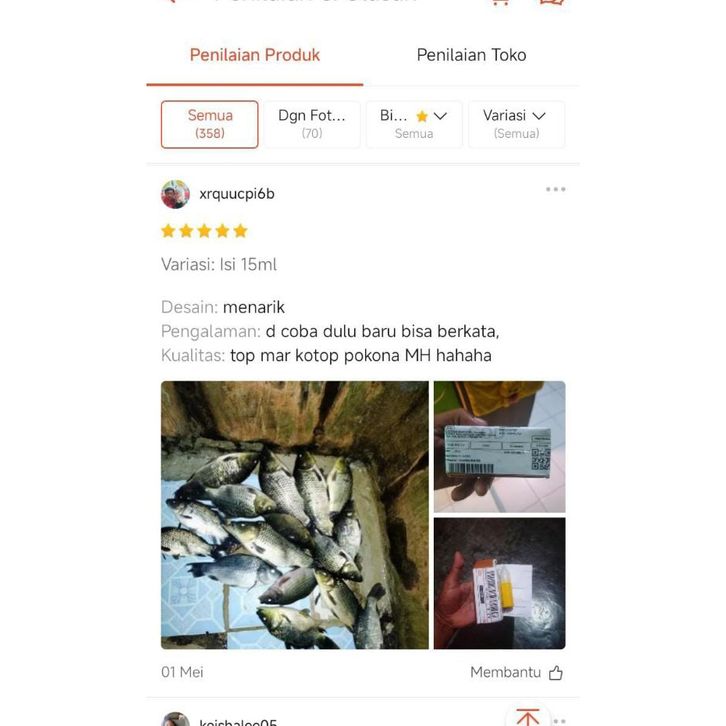726x726 pixels.
Task: Open the large fish photo thumbnail
Action: tap(294, 515)
